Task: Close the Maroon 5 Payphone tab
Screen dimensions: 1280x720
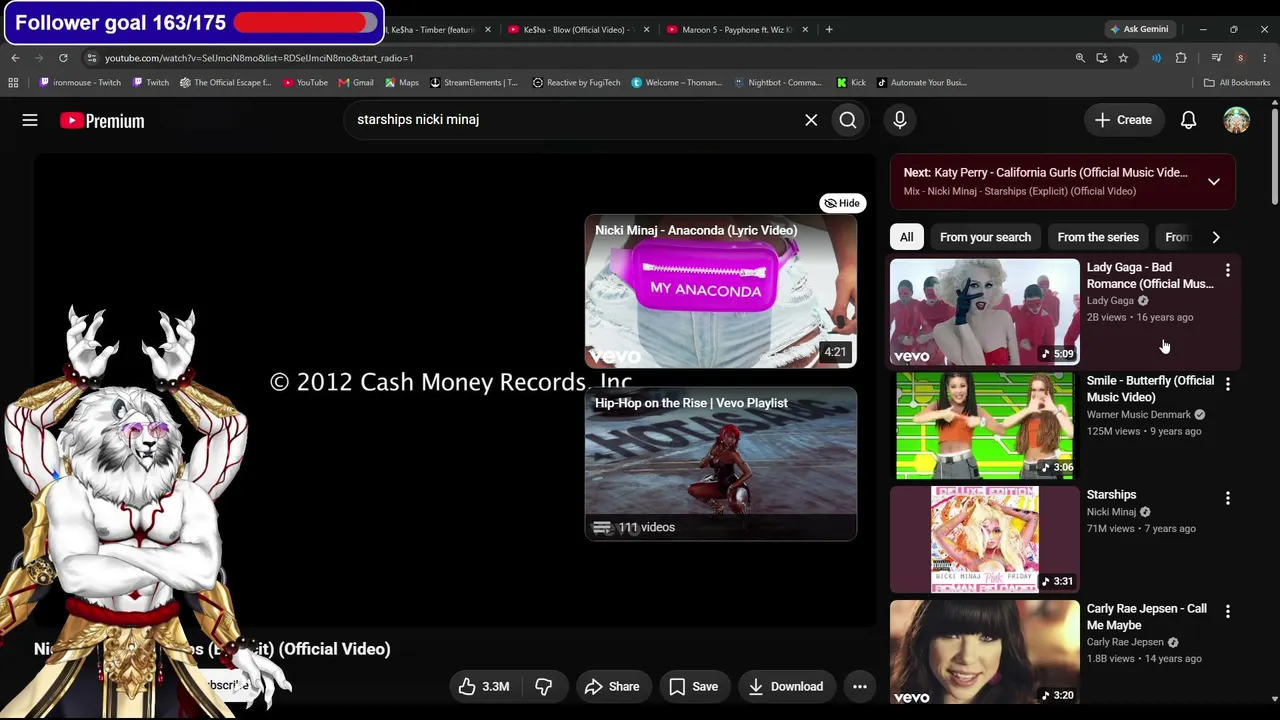Action: point(805,29)
